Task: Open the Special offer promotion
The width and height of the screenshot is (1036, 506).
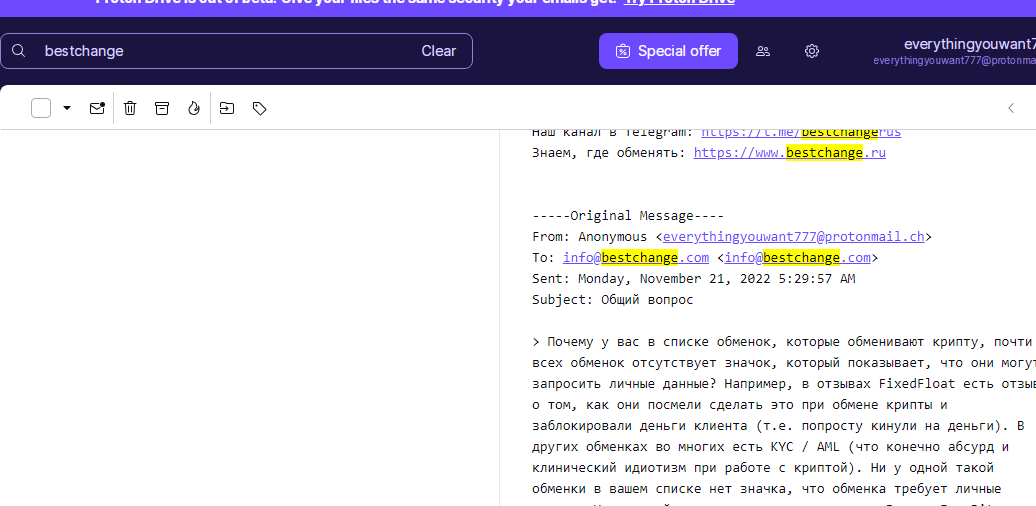Action: point(668,51)
